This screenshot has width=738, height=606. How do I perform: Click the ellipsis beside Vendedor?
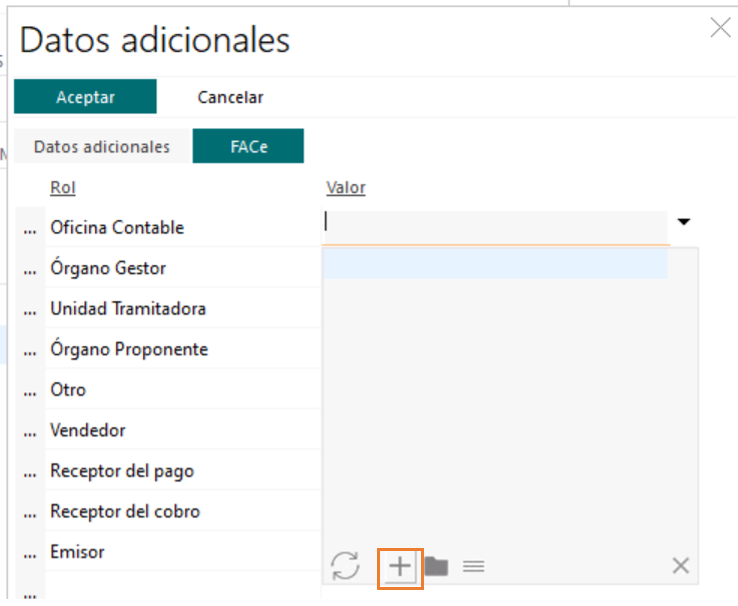click(29, 432)
